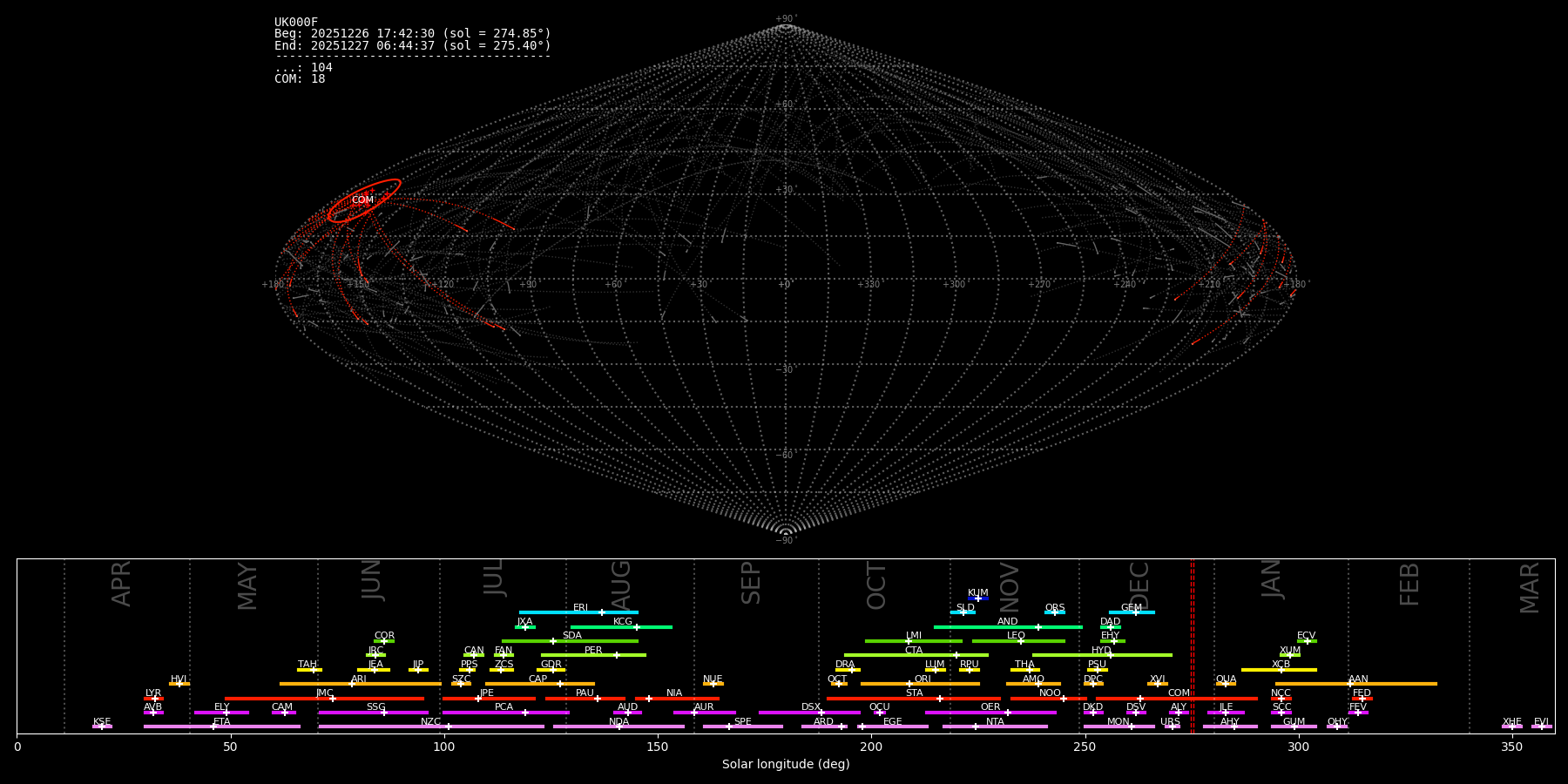Click the KUM shower label
This screenshot has width=1568, height=784.
point(978,593)
